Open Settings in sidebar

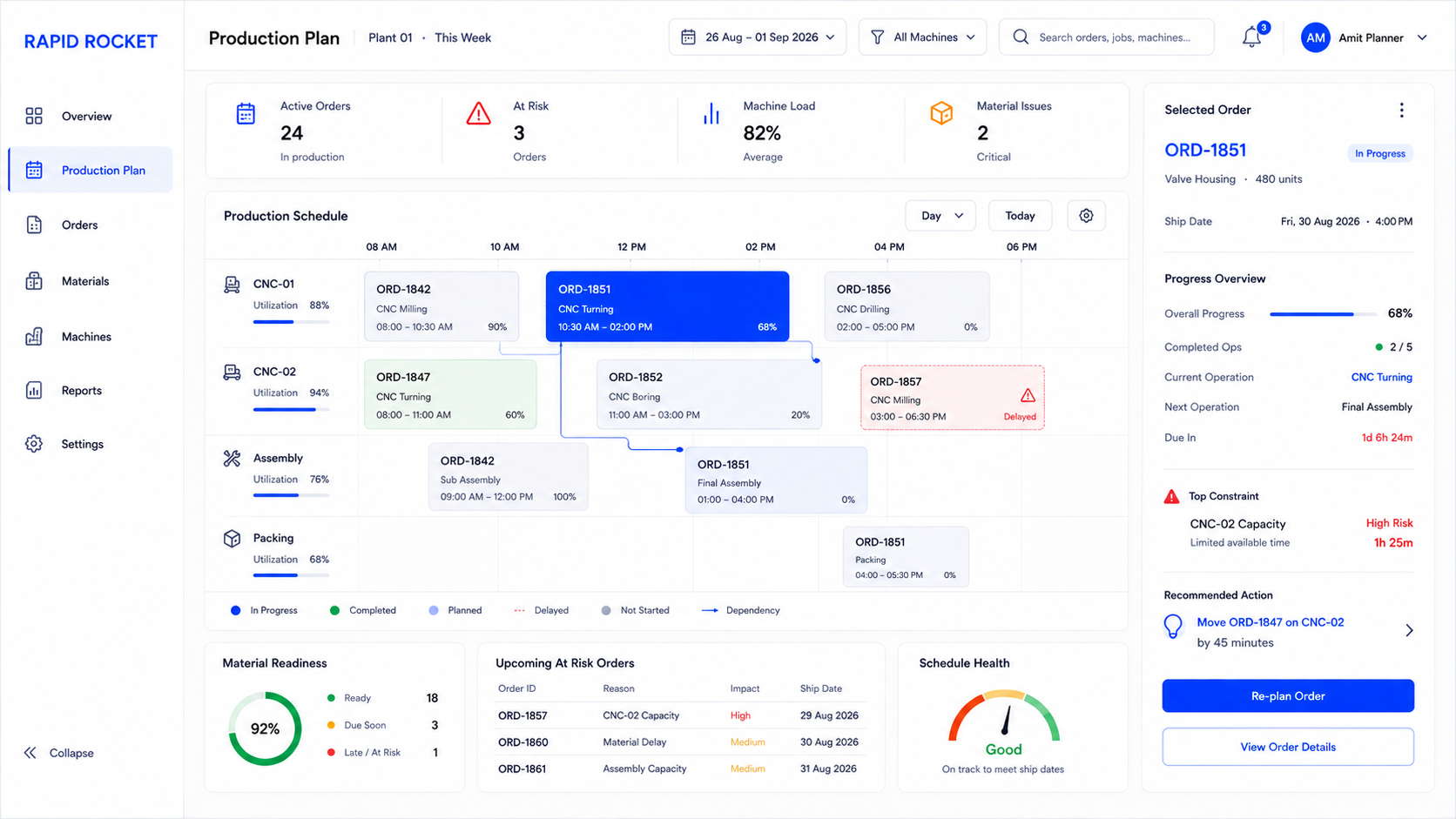pos(83,444)
